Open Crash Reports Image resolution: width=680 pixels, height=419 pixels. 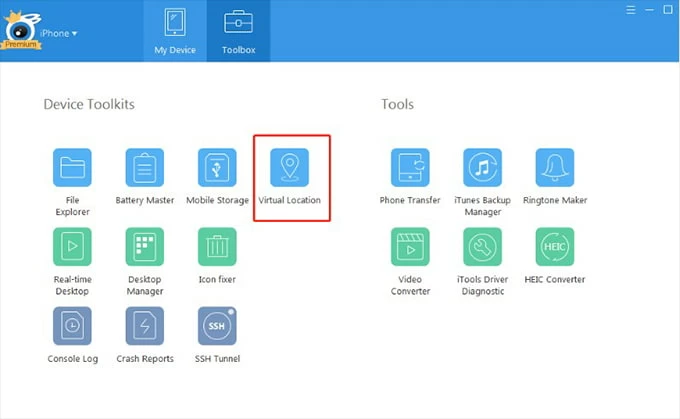145,326
